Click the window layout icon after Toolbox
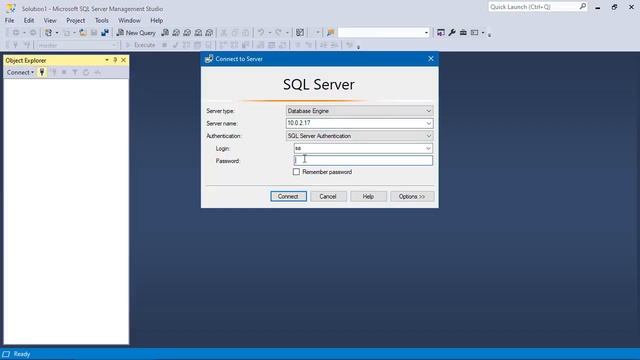 [x=474, y=33]
